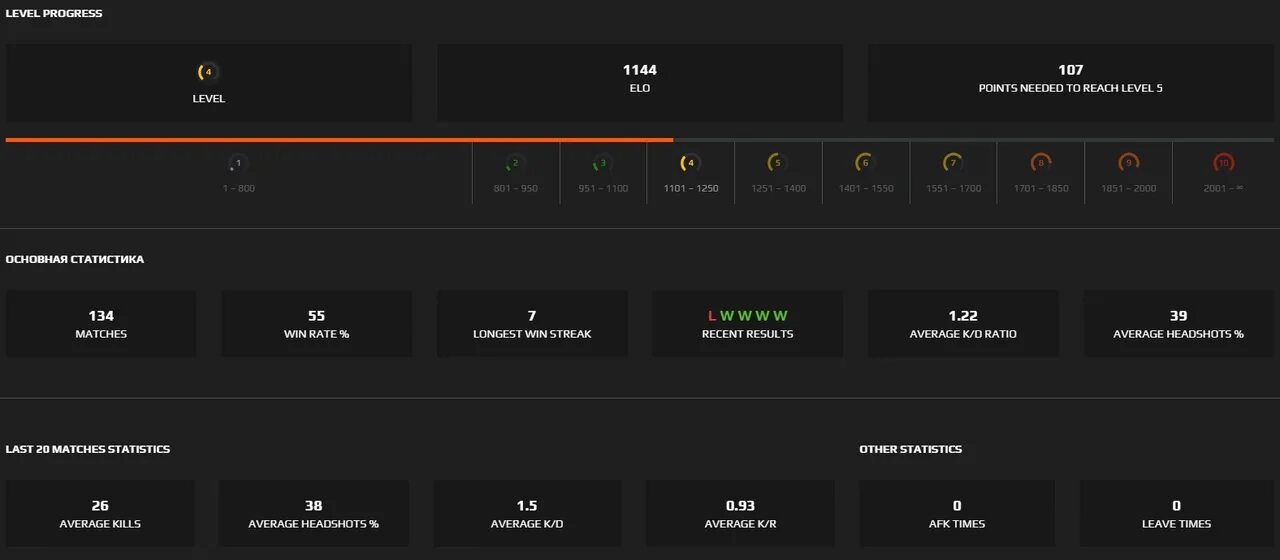Image resolution: width=1280 pixels, height=560 pixels.
Task: Click the level 8 skill icon
Action: pyautogui.click(x=1041, y=163)
